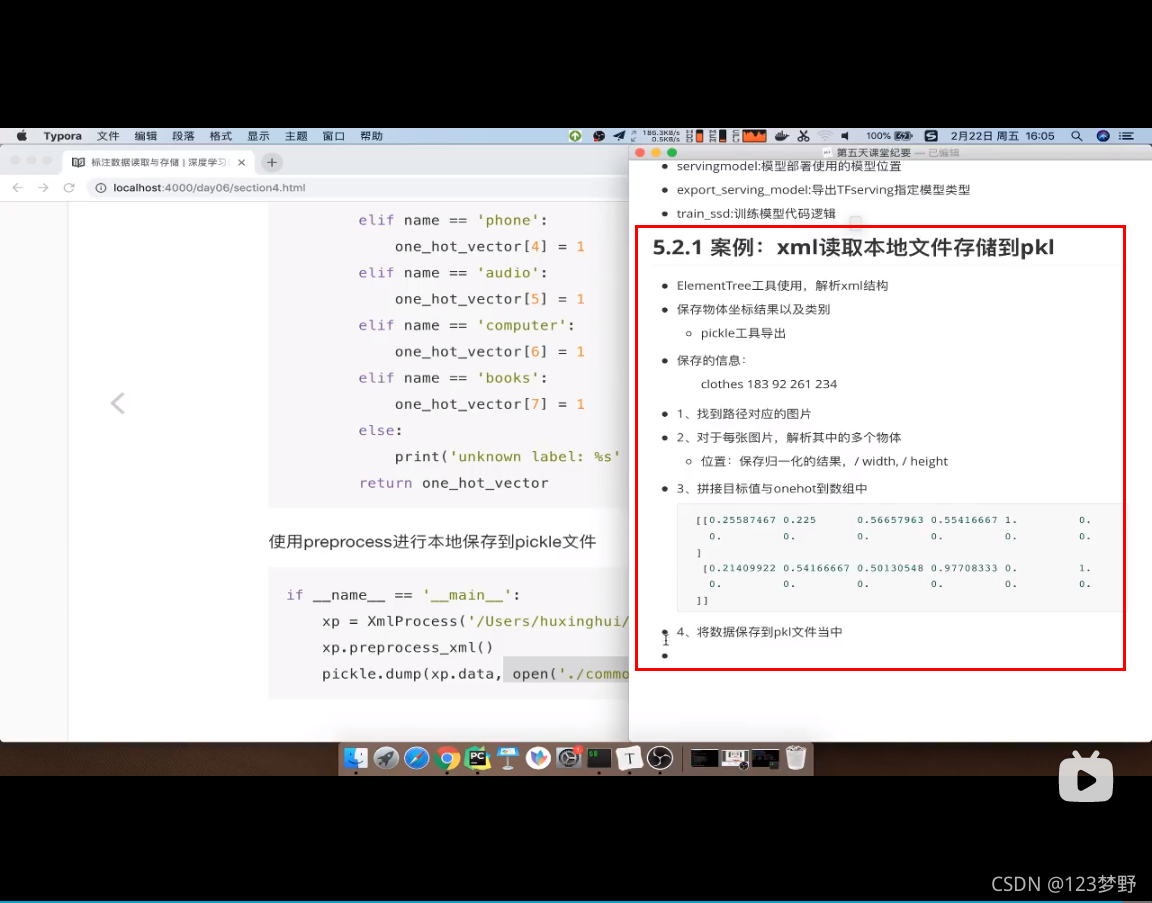Click the 第五天课堂纪要 window title

pyautogui.click(x=873, y=153)
